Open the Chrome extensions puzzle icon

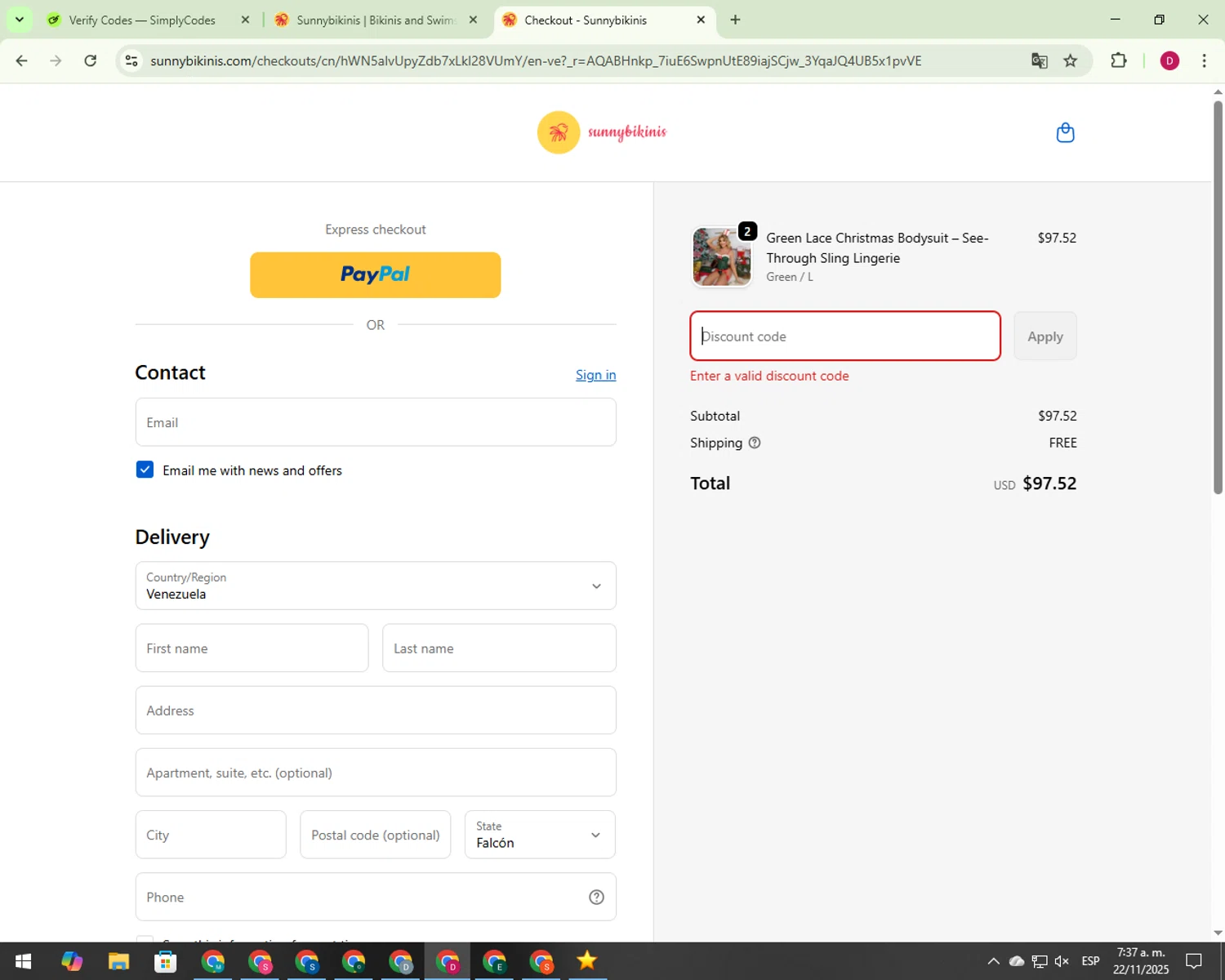[1118, 60]
